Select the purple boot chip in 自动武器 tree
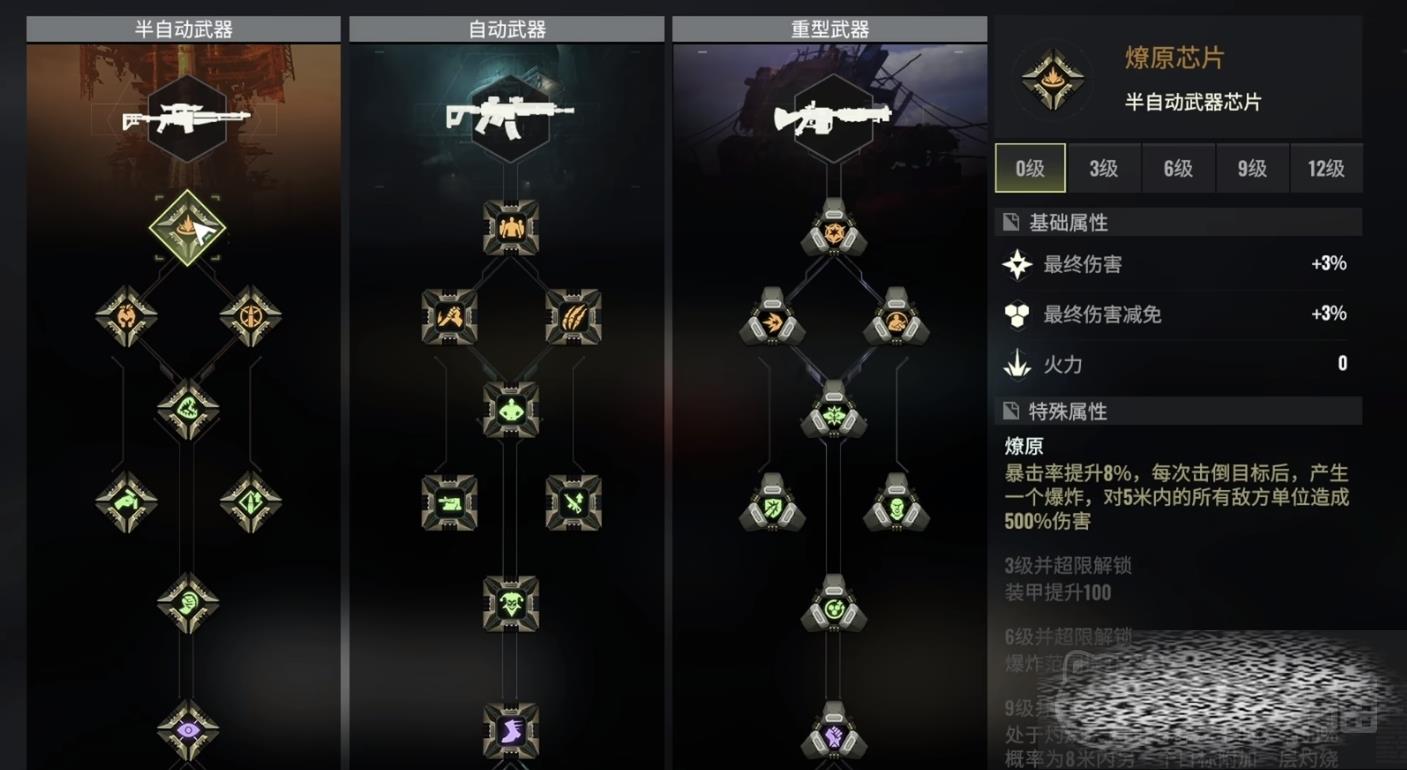The width and height of the screenshot is (1407, 770). coord(511,730)
